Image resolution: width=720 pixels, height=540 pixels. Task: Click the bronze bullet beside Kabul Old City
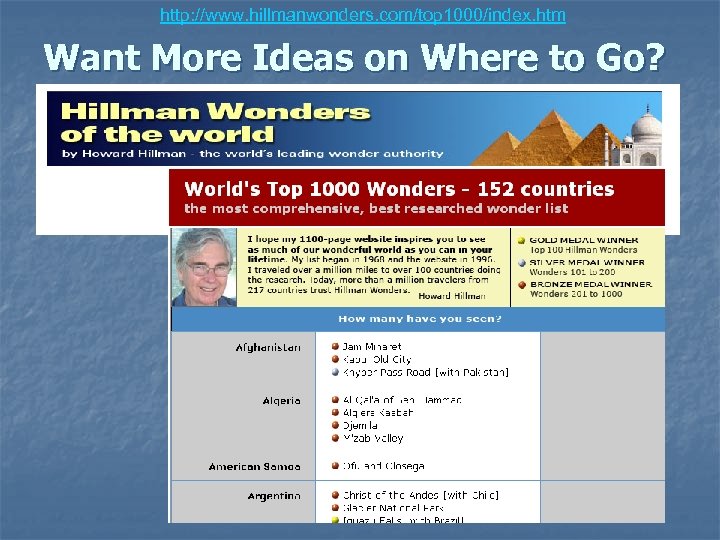tap(335, 359)
